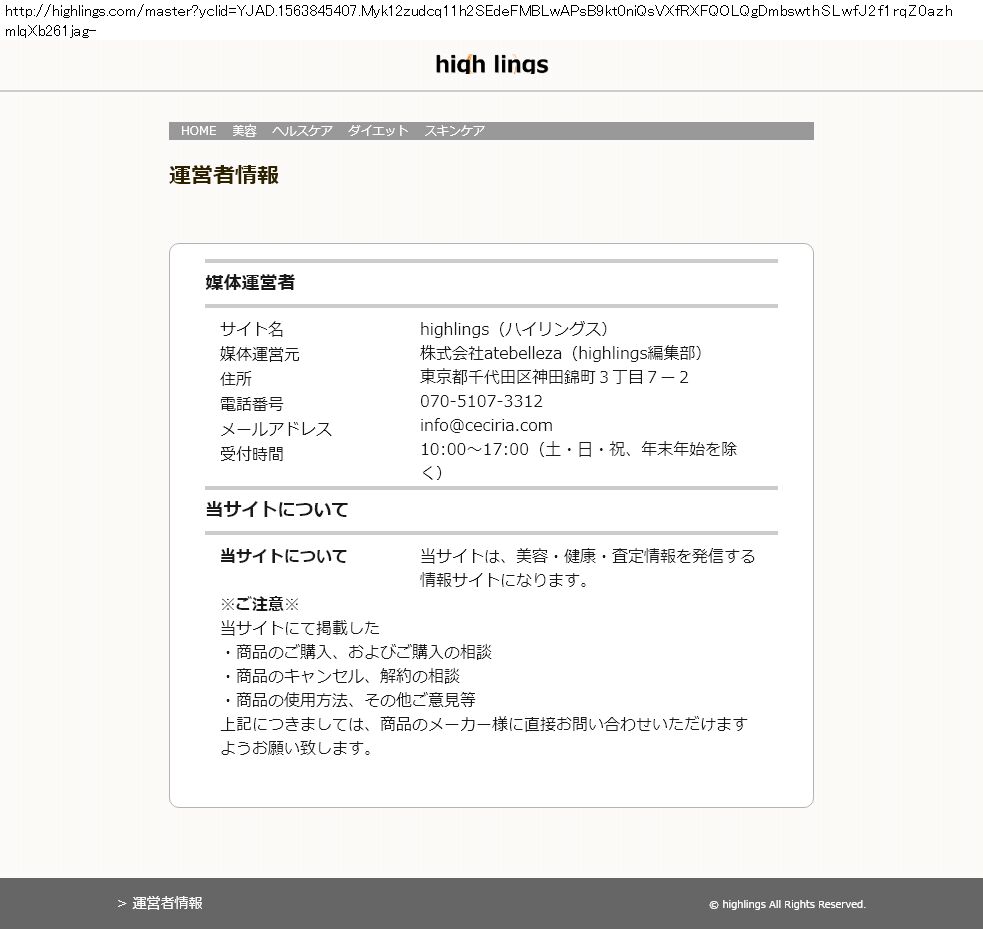Open the HOME navigation item
This screenshot has width=983, height=929.
coord(199,130)
